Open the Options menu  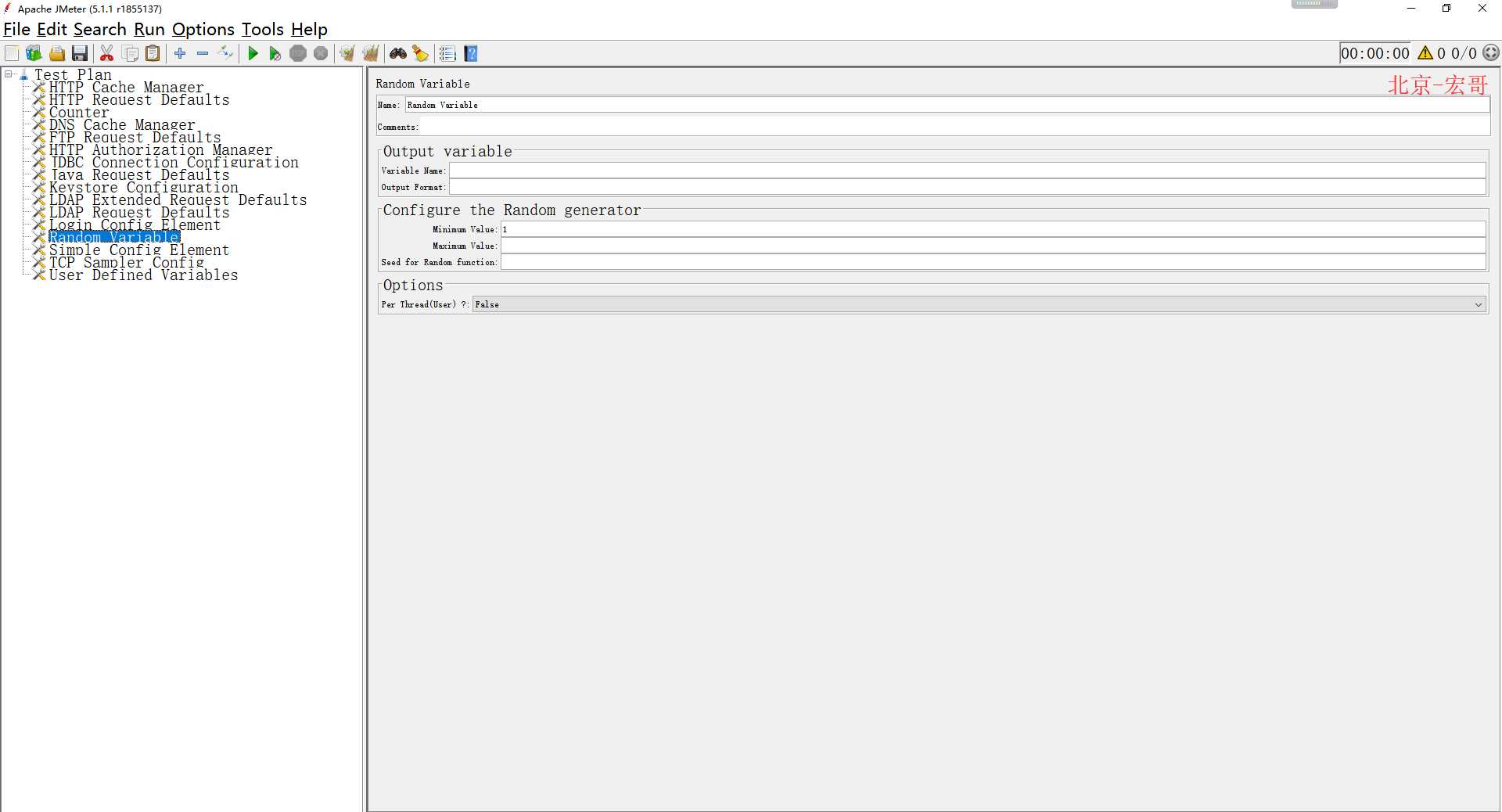pyautogui.click(x=203, y=30)
